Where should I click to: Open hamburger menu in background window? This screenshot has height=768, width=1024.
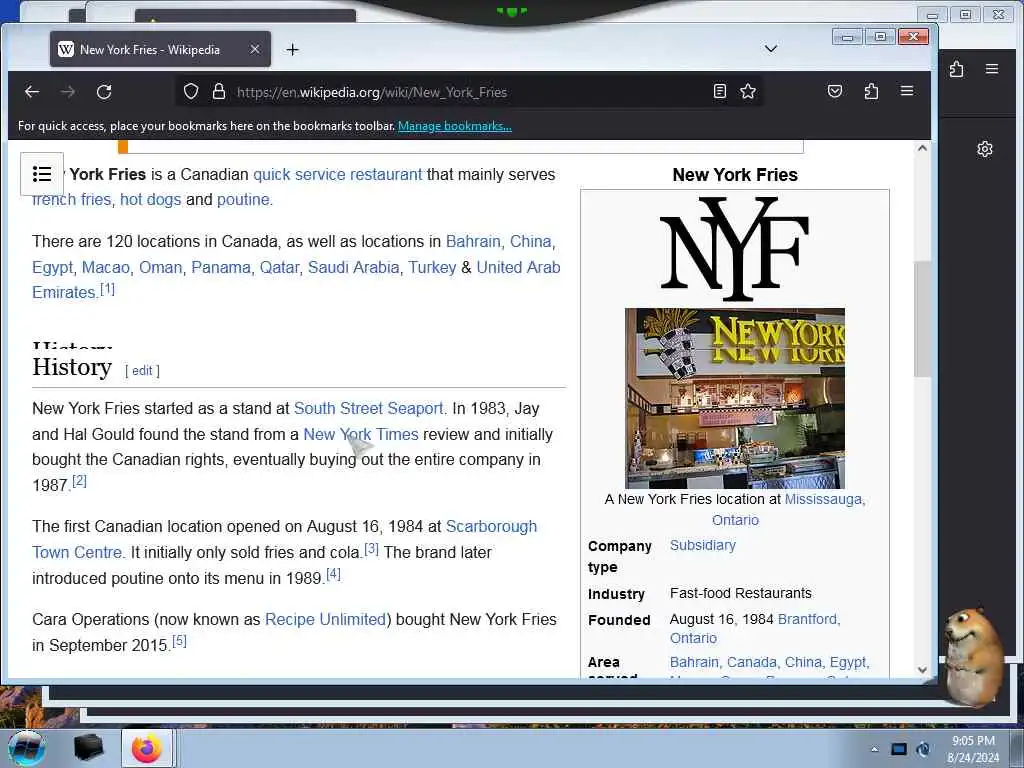pos(992,69)
